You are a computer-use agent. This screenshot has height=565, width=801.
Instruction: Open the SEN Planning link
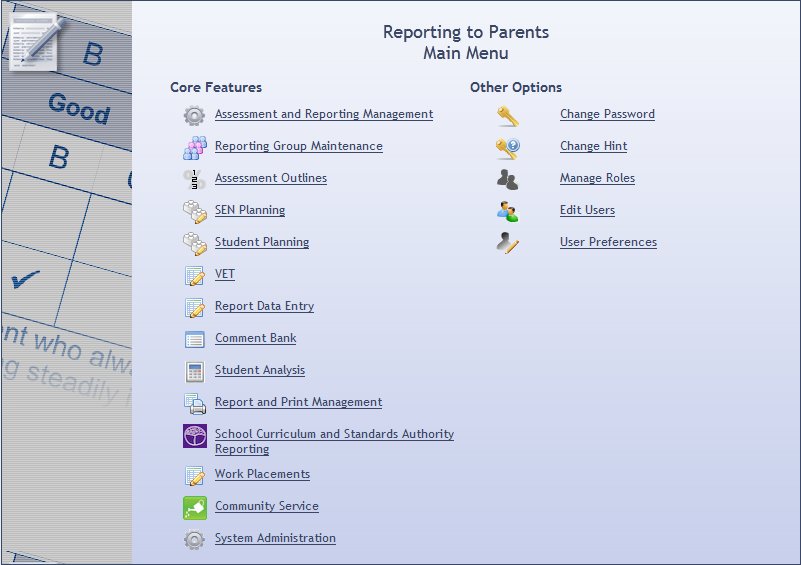click(x=249, y=210)
